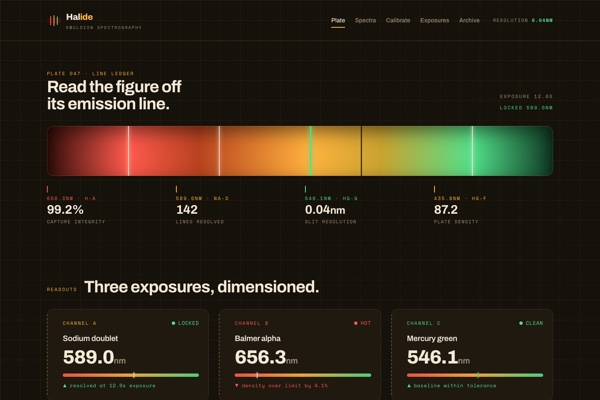Click the CLEAN status dot on Channel C
600x400 pixels.
[521, 323]
